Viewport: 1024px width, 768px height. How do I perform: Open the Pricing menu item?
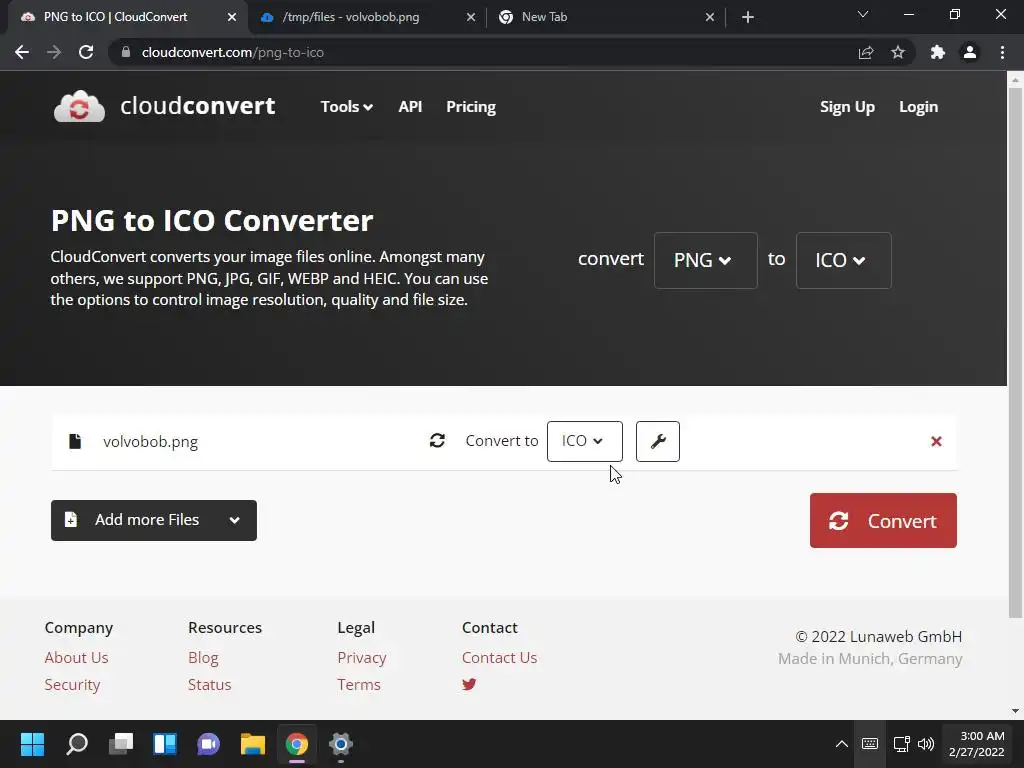pos(471,107)
